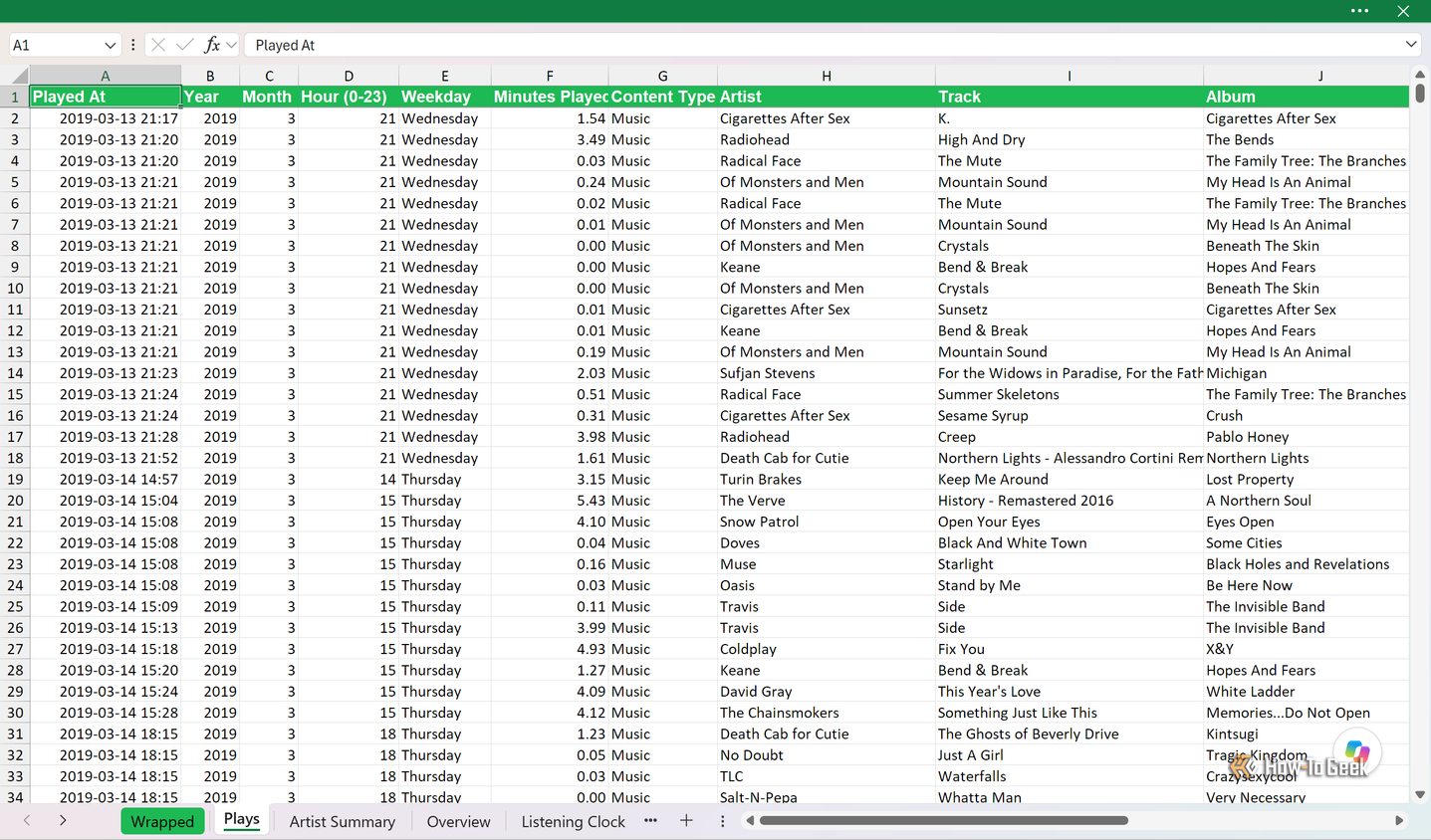Click the track cell Waterfalls

coord(1070,776)
